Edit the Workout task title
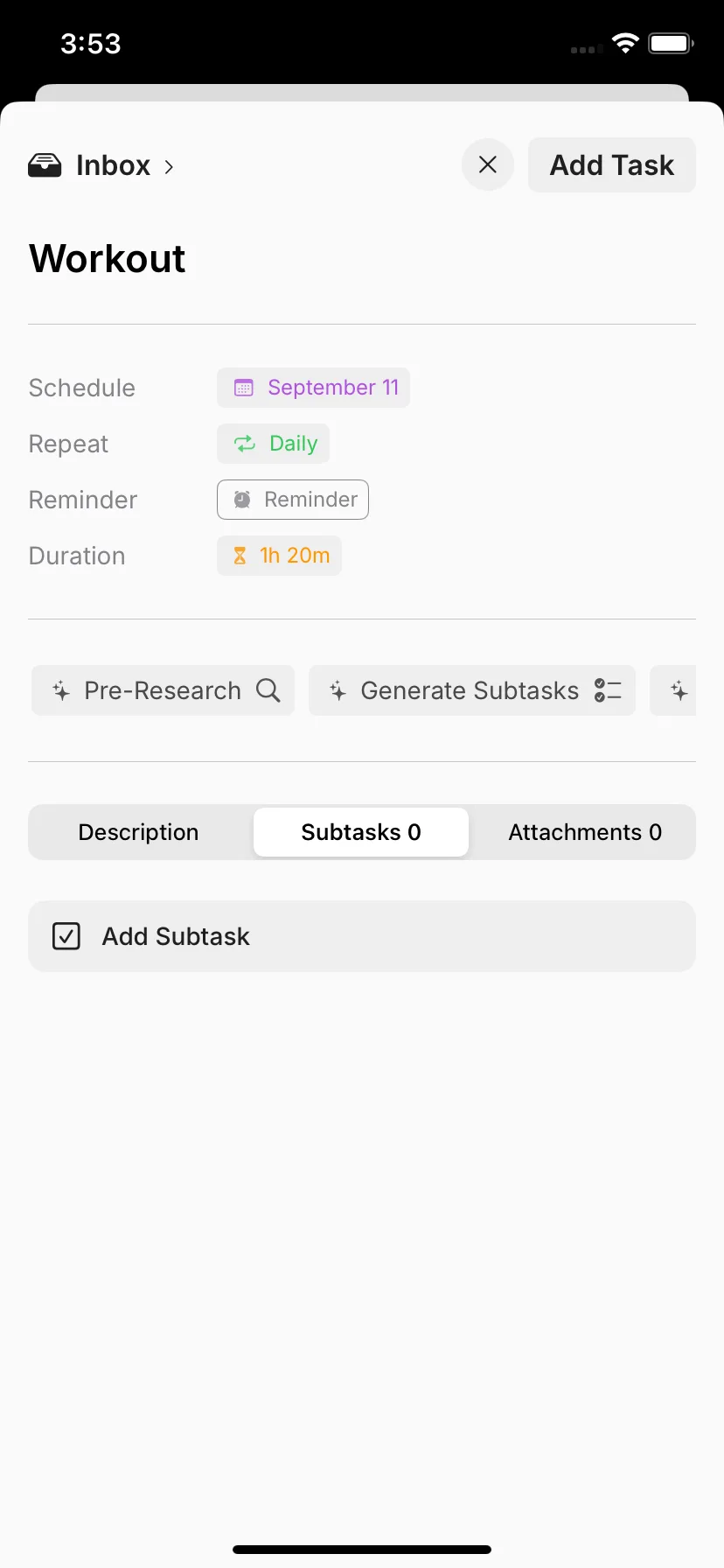This screenshot has width=724, height=1568. (x=108, y=259)
